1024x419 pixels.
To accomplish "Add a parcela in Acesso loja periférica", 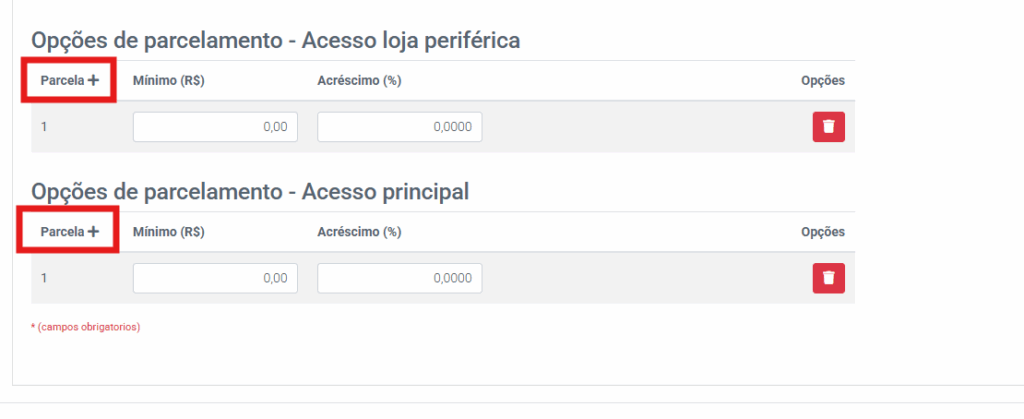I will 93,81.
